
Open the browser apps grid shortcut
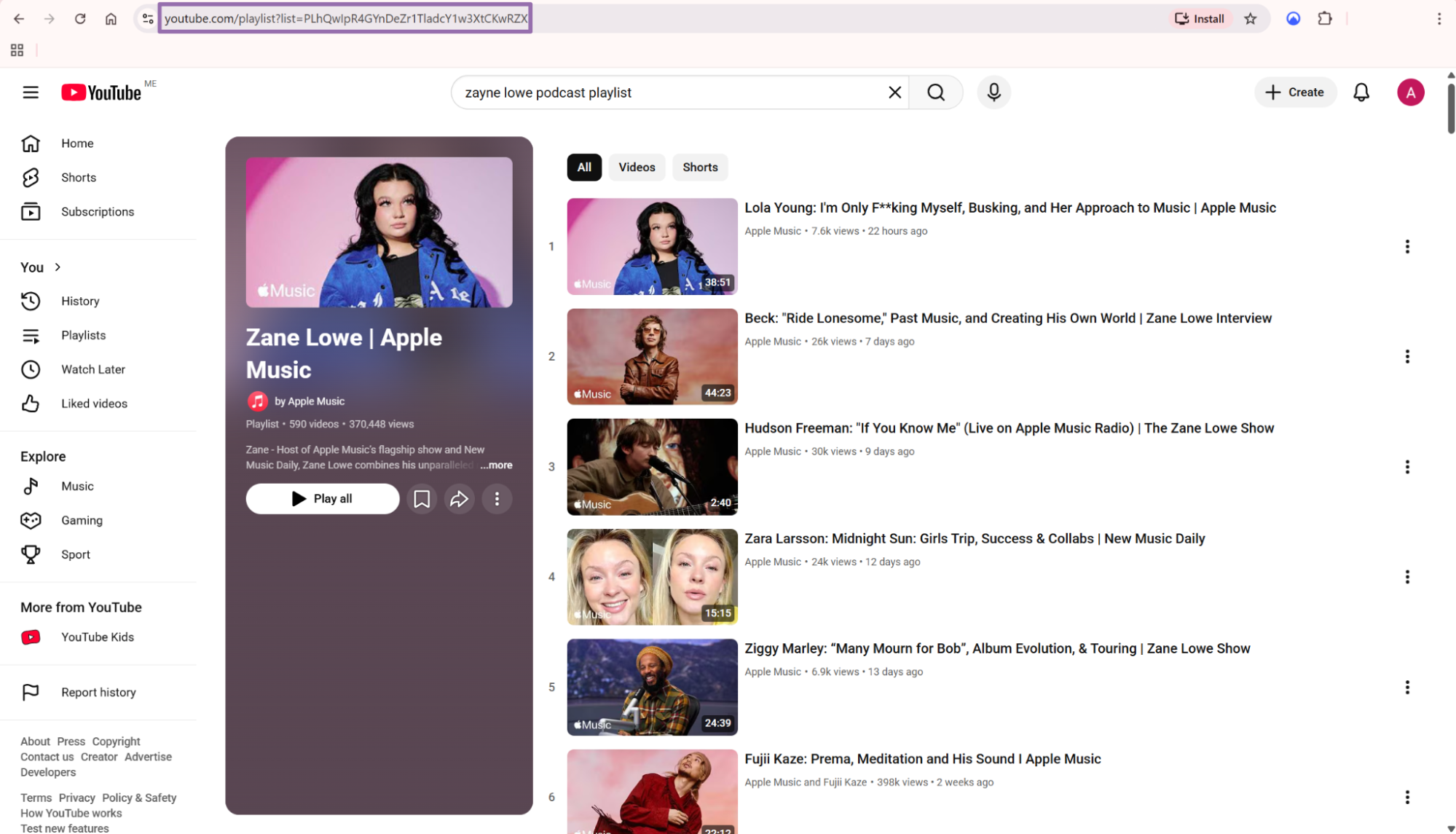[17, 50]
